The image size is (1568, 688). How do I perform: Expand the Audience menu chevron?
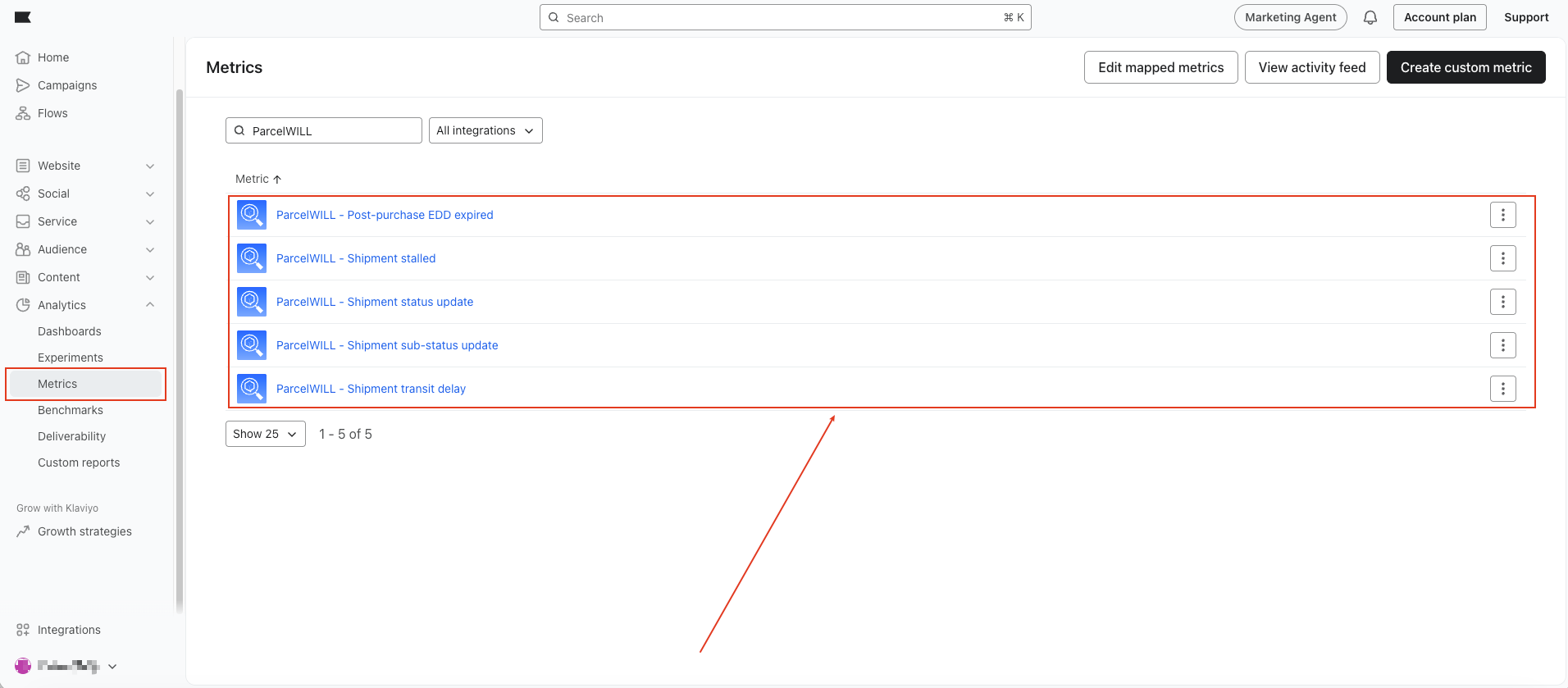(x=150, y=249)
